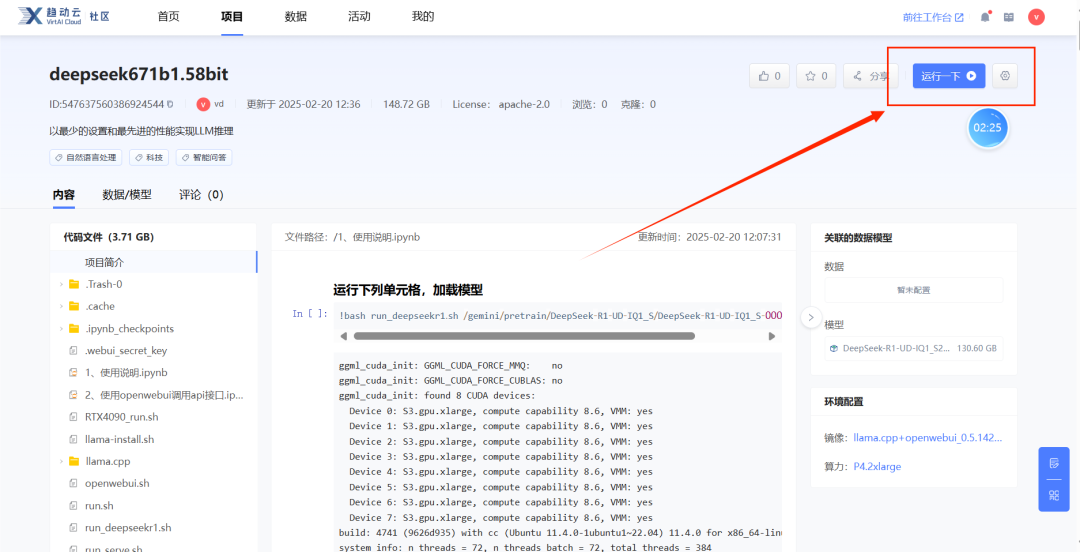Open run_deepseekr1.sh file
Screen dimensions: 1080x552
(128, 527)
